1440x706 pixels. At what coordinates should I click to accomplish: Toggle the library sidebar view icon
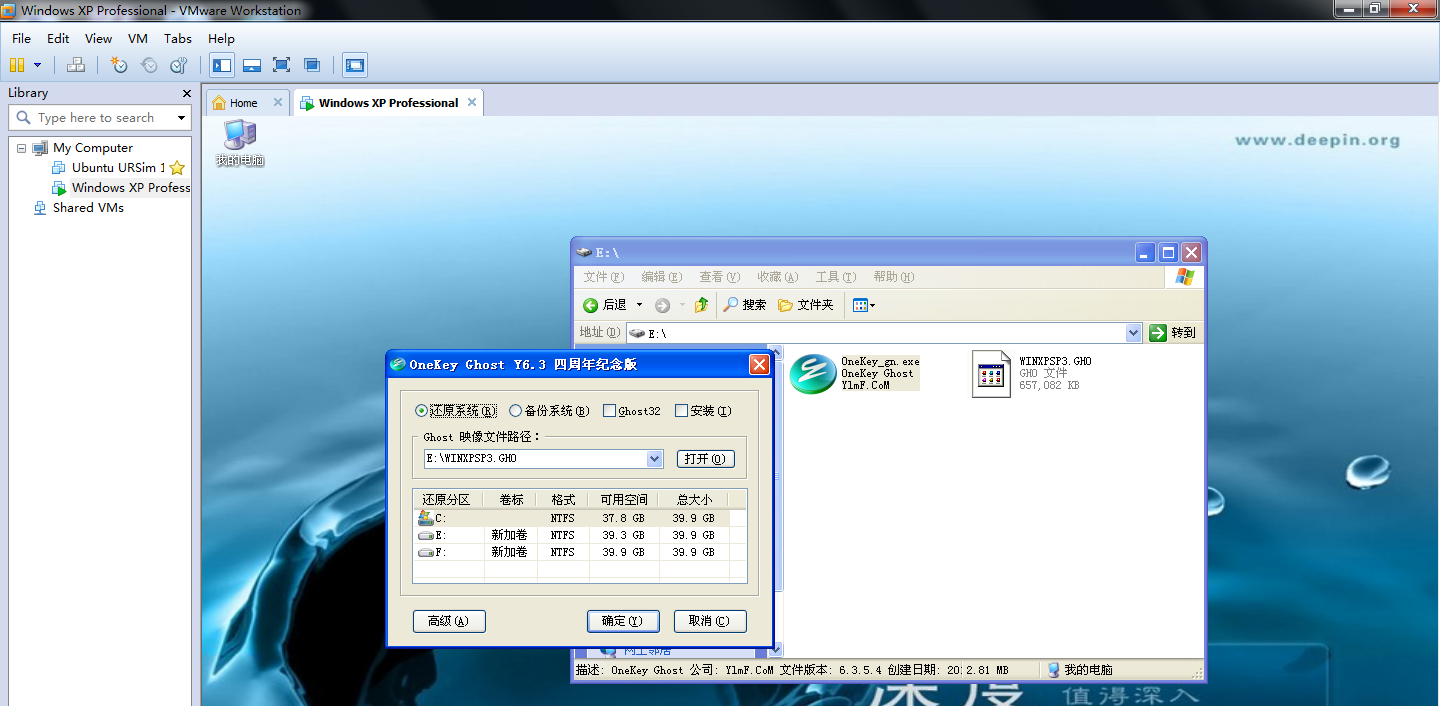pos(222,65)
